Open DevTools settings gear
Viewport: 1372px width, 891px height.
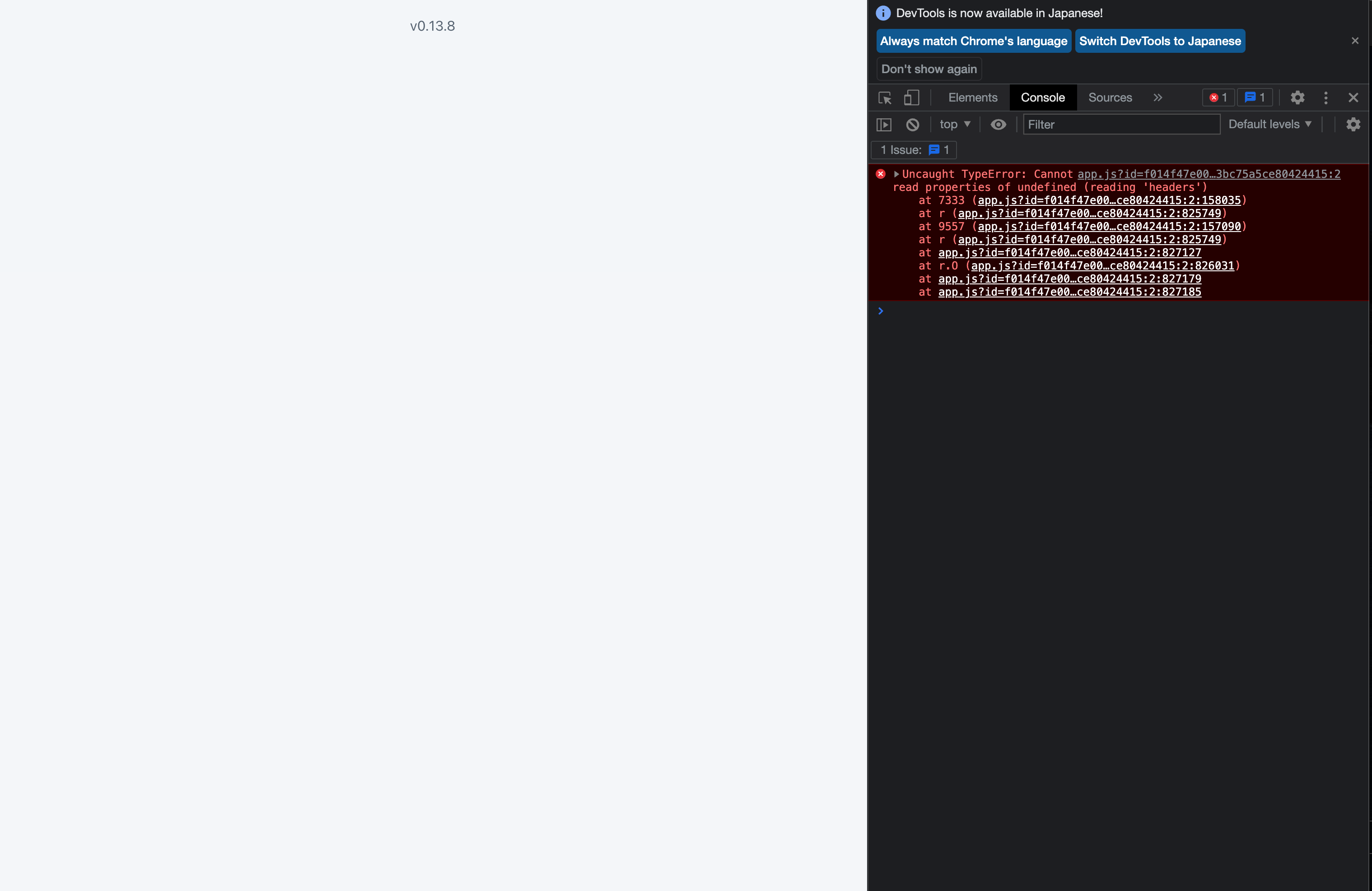coord(1297,97)
